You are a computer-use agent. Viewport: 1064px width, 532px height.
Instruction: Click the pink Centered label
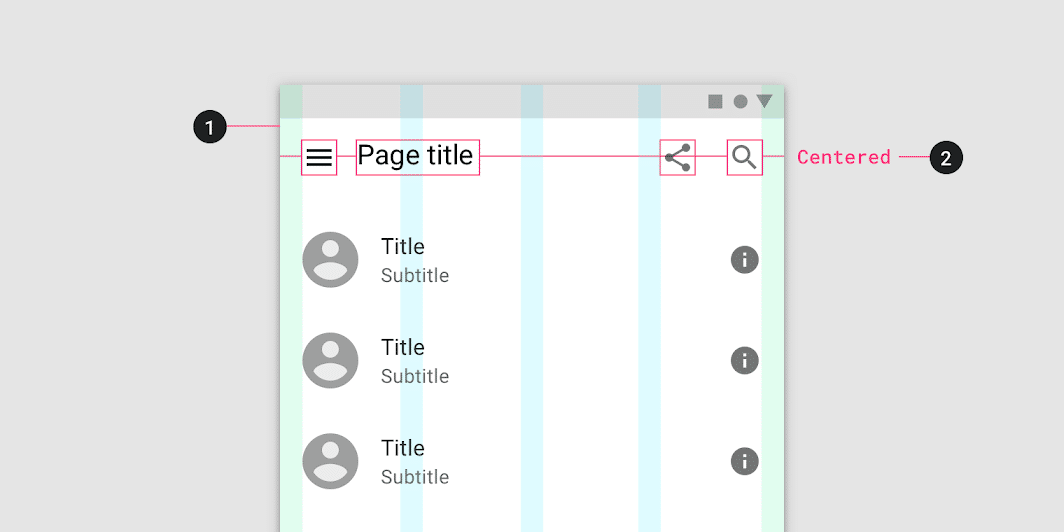843,157
